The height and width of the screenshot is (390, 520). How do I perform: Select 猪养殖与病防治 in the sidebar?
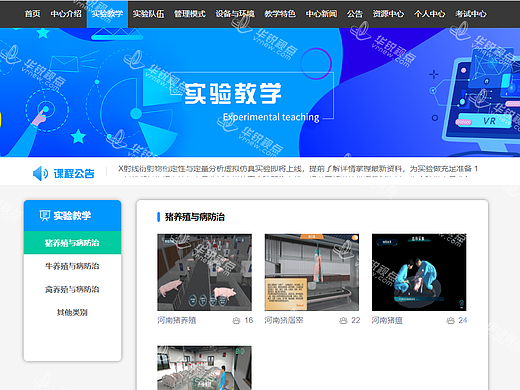click(x=72, y=243)
